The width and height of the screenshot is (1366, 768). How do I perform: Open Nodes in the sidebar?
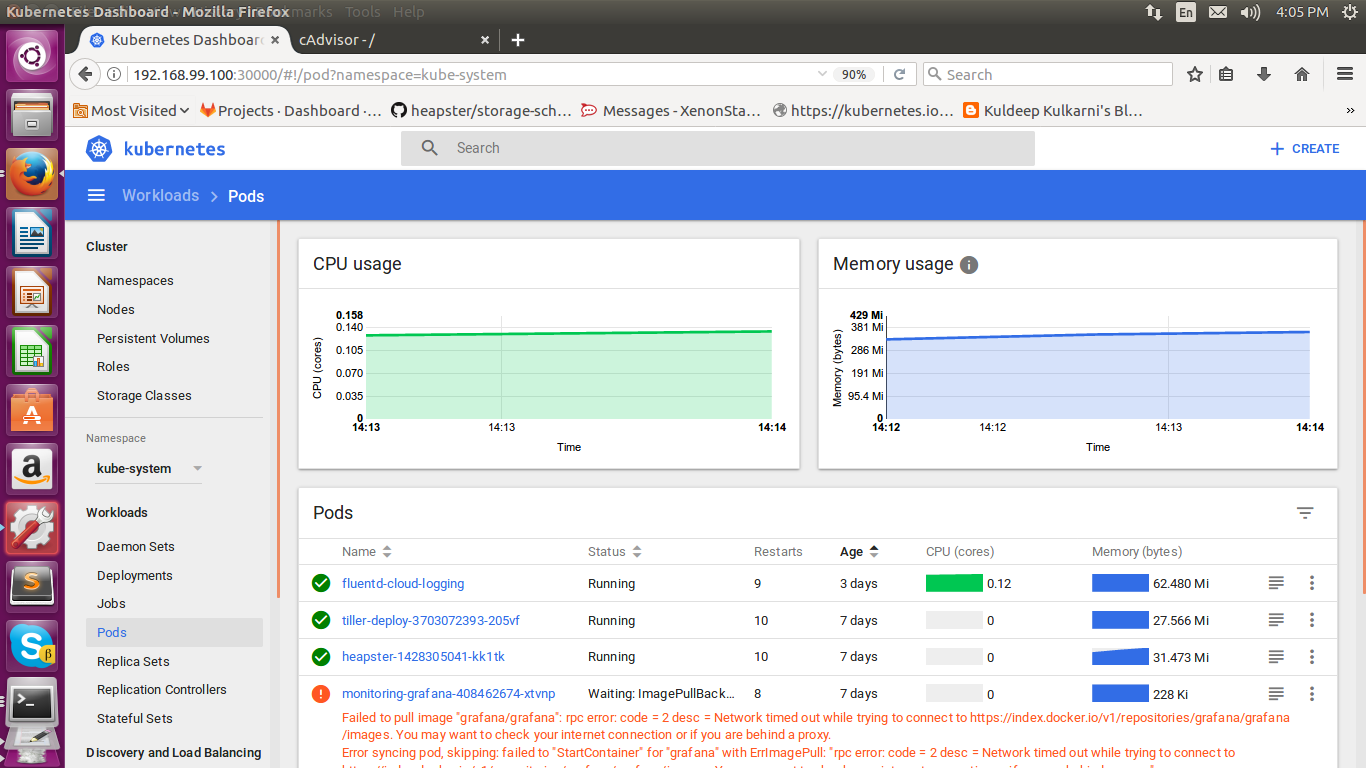point(116,310)
